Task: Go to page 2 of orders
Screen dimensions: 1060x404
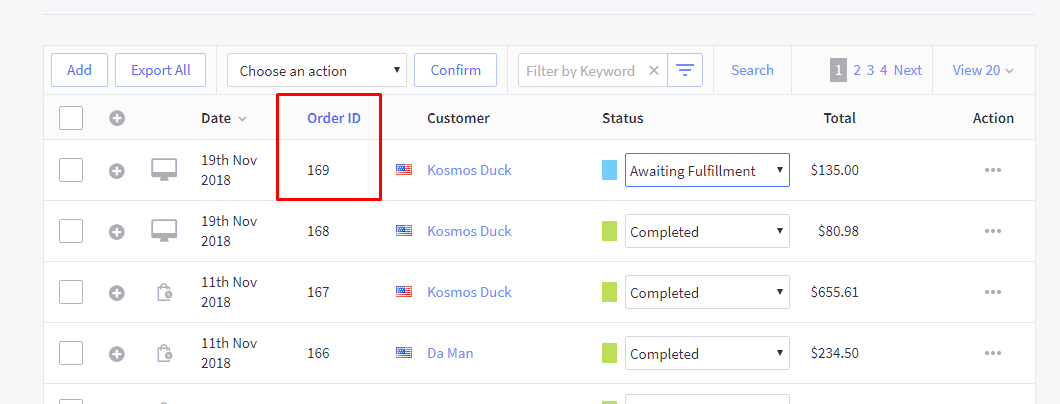Action: pyautogui.click(x=857, y=70)
